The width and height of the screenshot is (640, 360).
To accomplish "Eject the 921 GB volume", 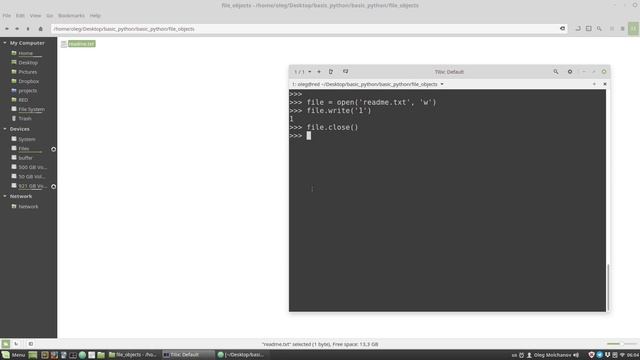I will coord(53,187).
